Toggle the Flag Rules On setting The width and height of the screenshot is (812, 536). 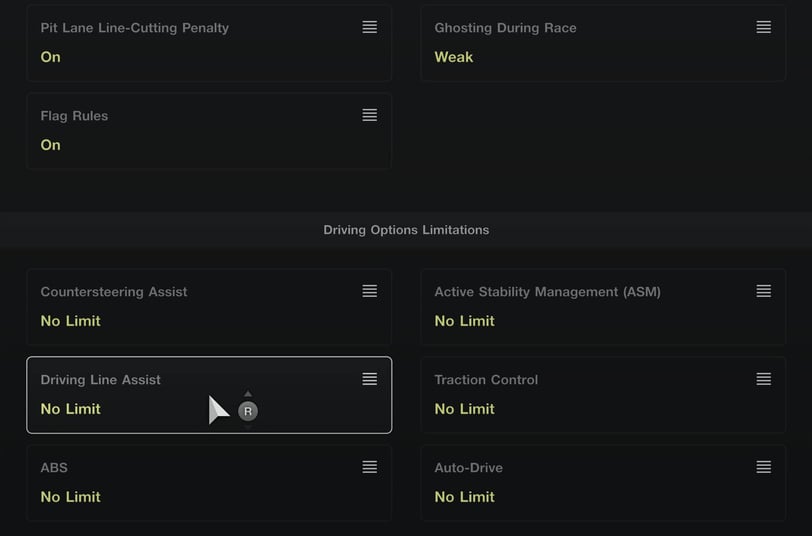50,145
